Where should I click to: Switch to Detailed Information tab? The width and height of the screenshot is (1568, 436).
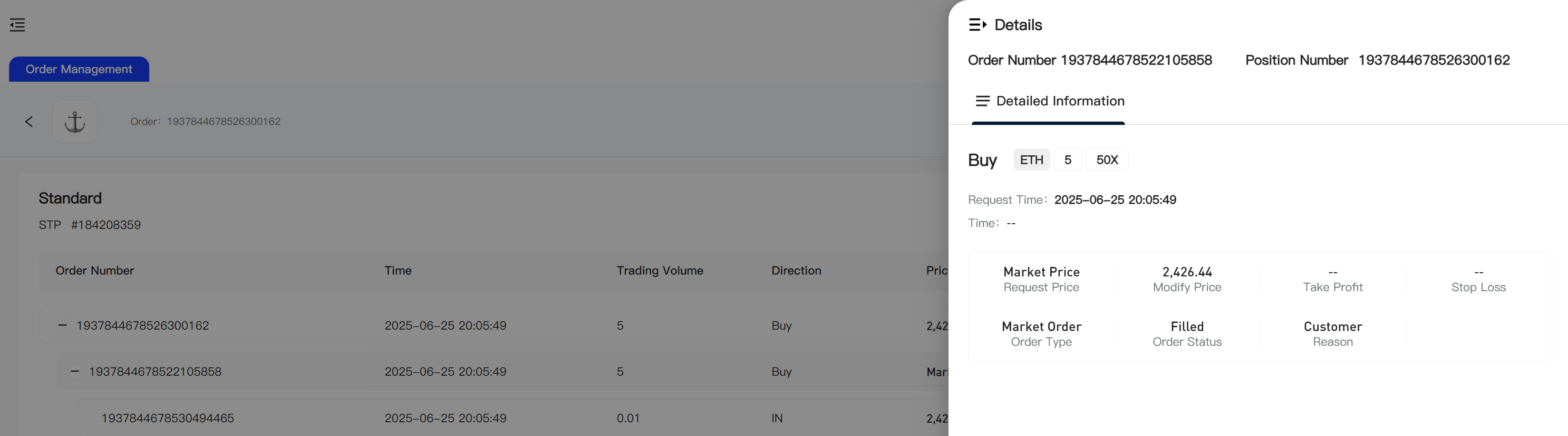point(1059,101)
